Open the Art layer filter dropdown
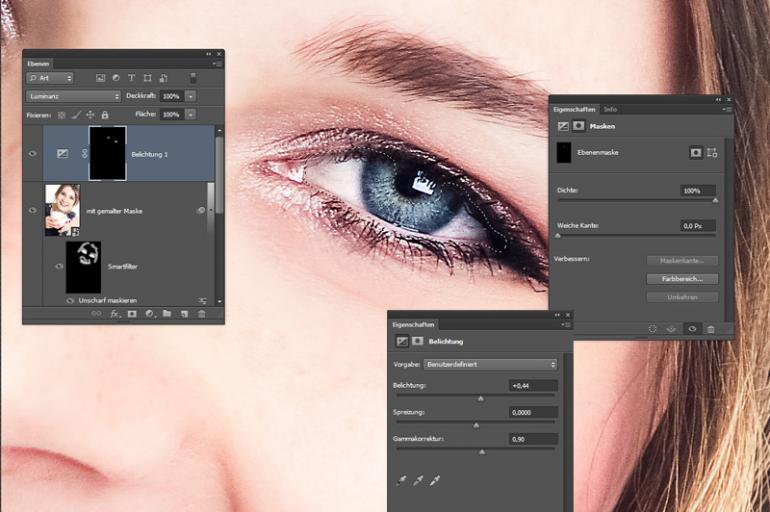The height and width of the screenshot is (512, 770). tap(50, 78)
